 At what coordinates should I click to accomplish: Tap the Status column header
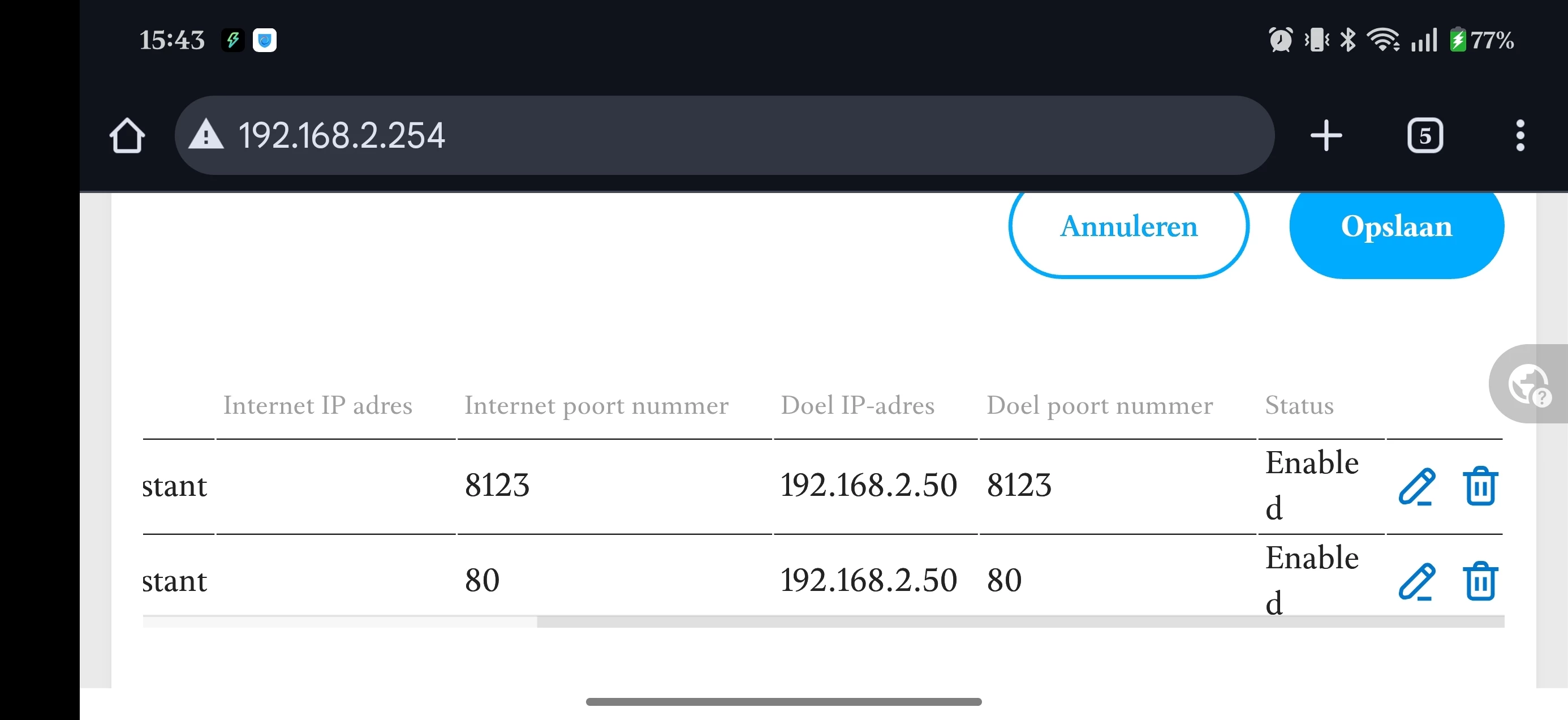point(1299,406)
